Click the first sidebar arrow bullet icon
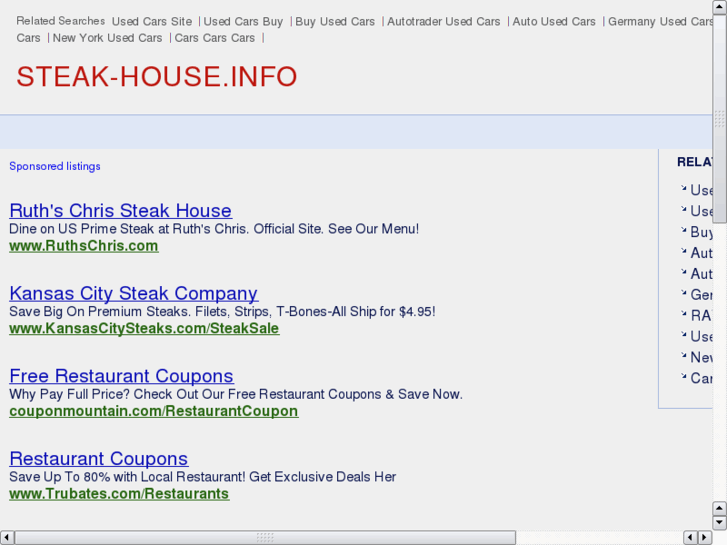This screenshot has width=727, height=545. coord(683,188)
